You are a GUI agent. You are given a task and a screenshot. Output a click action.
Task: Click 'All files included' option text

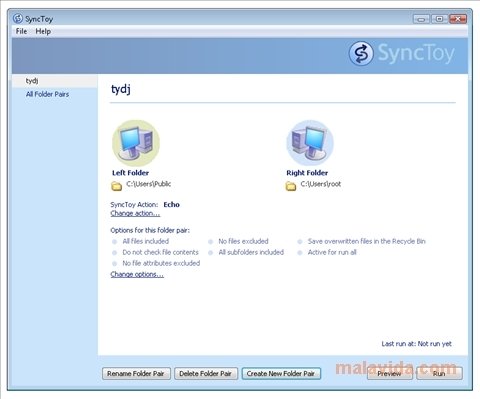point(146,241)
